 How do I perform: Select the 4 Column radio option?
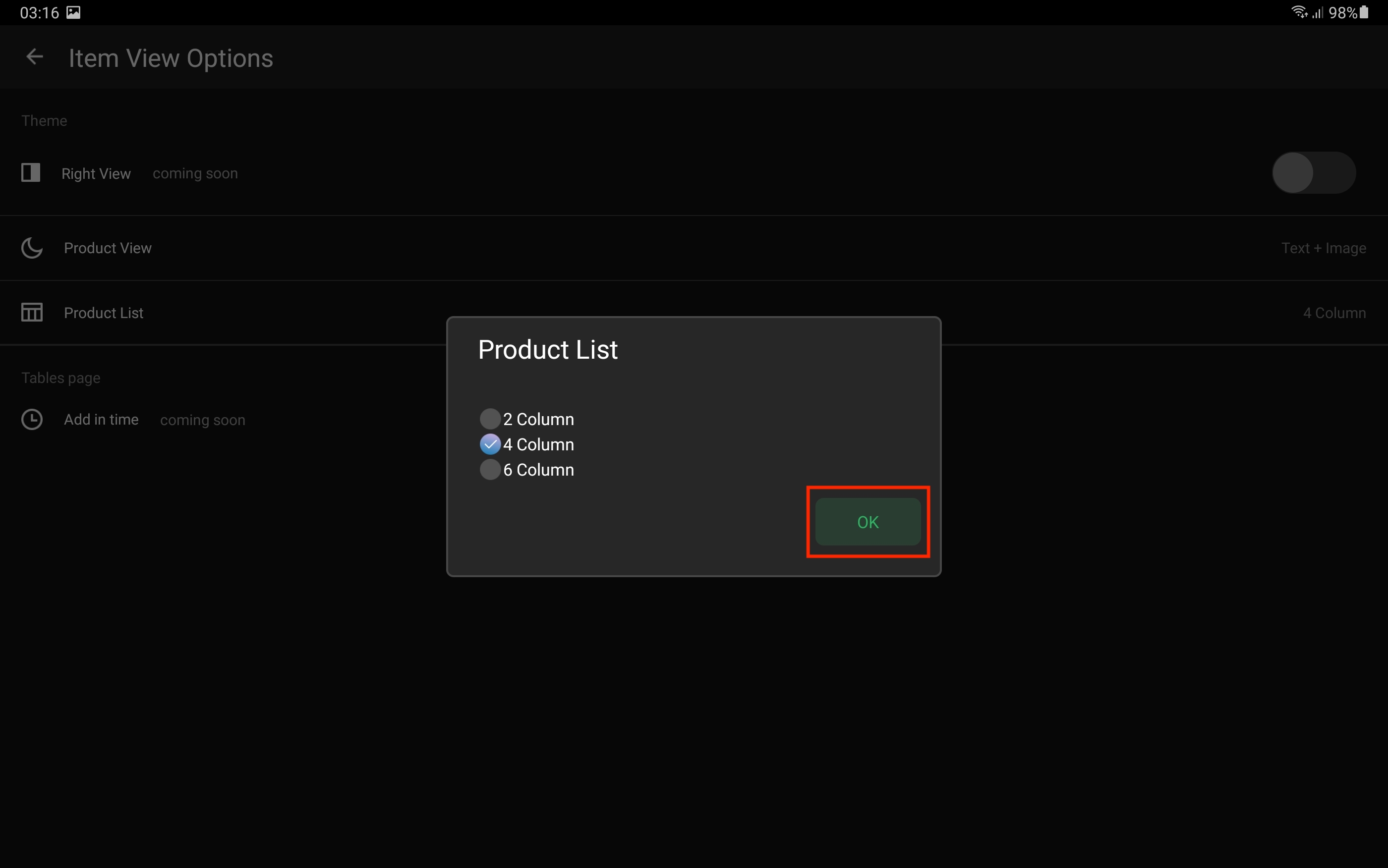(x=490, y=444)
